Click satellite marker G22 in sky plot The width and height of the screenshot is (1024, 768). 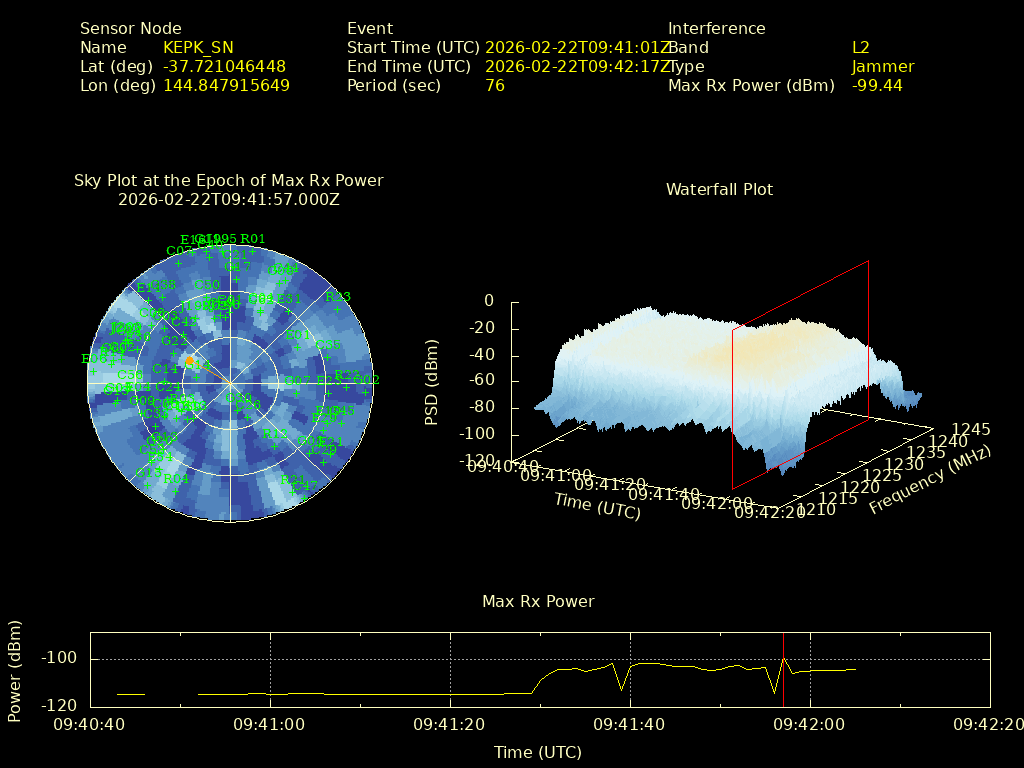click(174, 341)
